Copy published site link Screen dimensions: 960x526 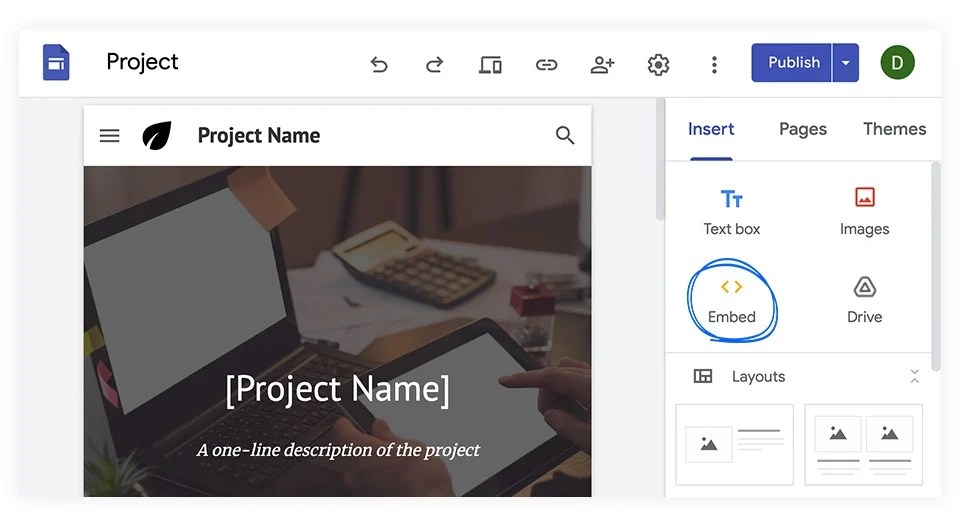pos(546,64)
